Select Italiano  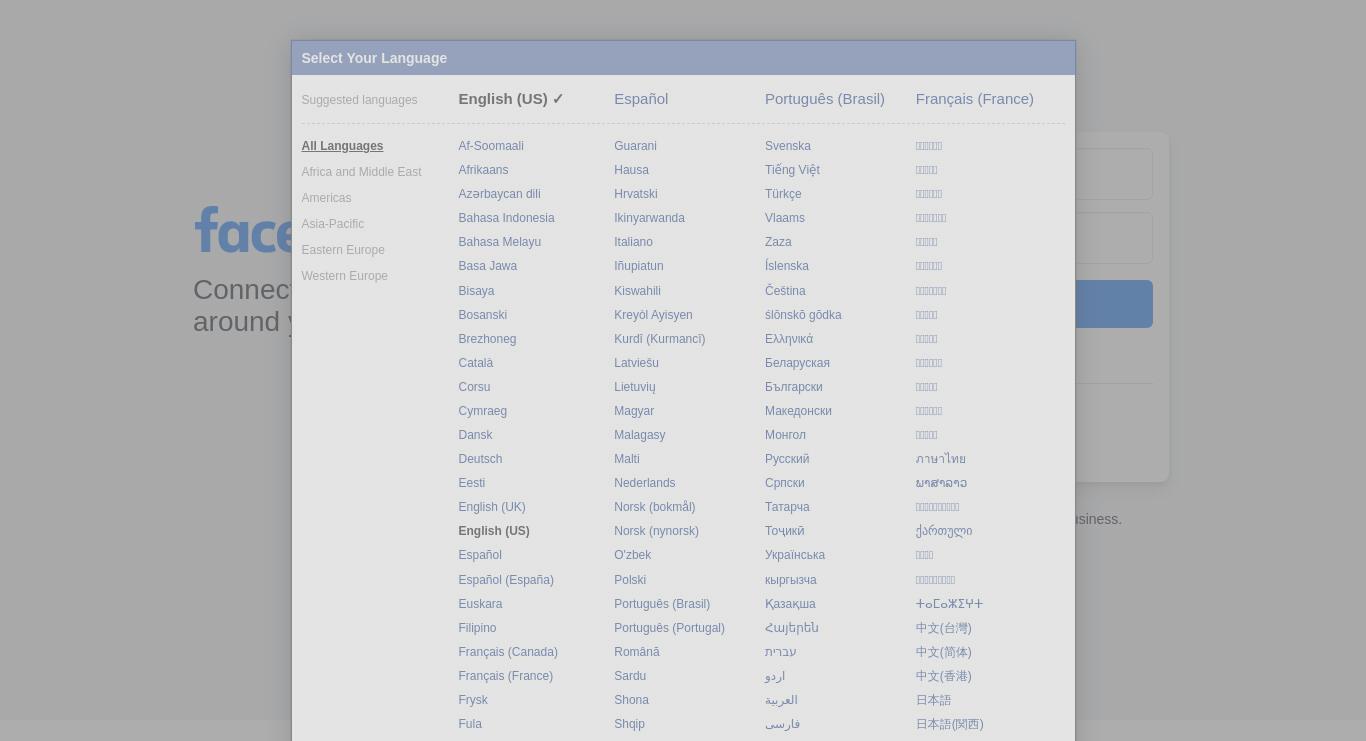coord(633,242)
